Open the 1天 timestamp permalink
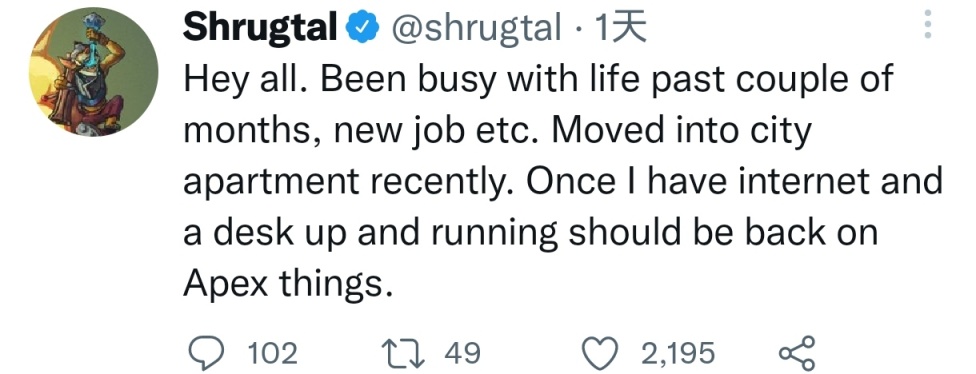Screen dimensions: 976x374 621,28
